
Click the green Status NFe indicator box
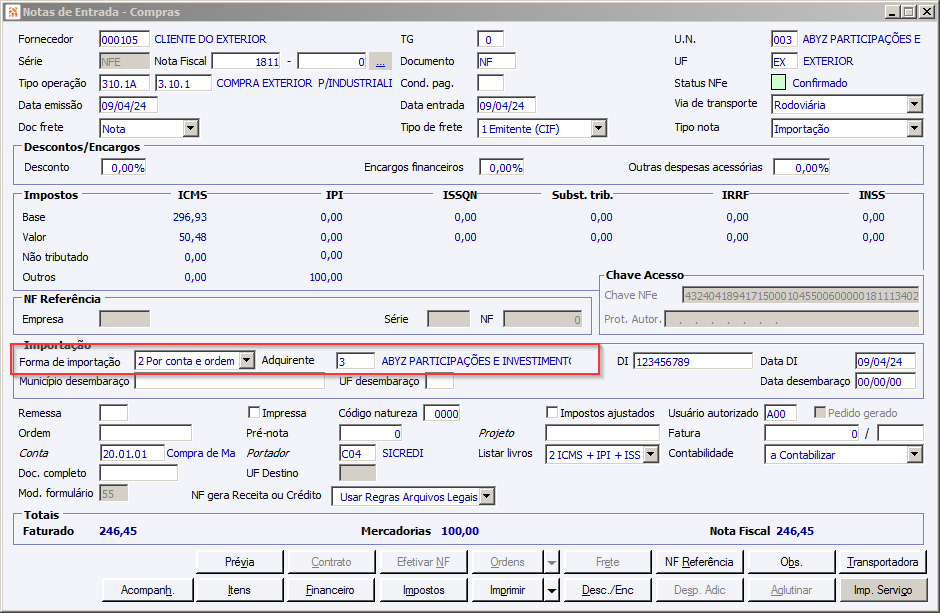[779, 83]
